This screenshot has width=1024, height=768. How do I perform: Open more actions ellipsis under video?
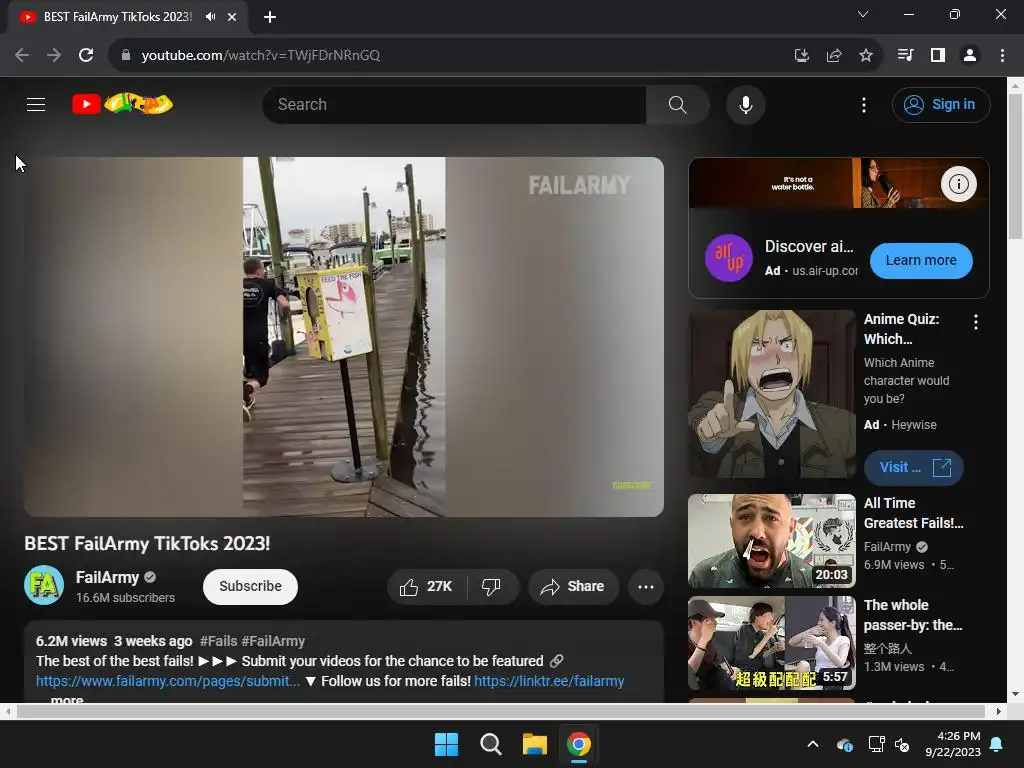tap(646, 586)
